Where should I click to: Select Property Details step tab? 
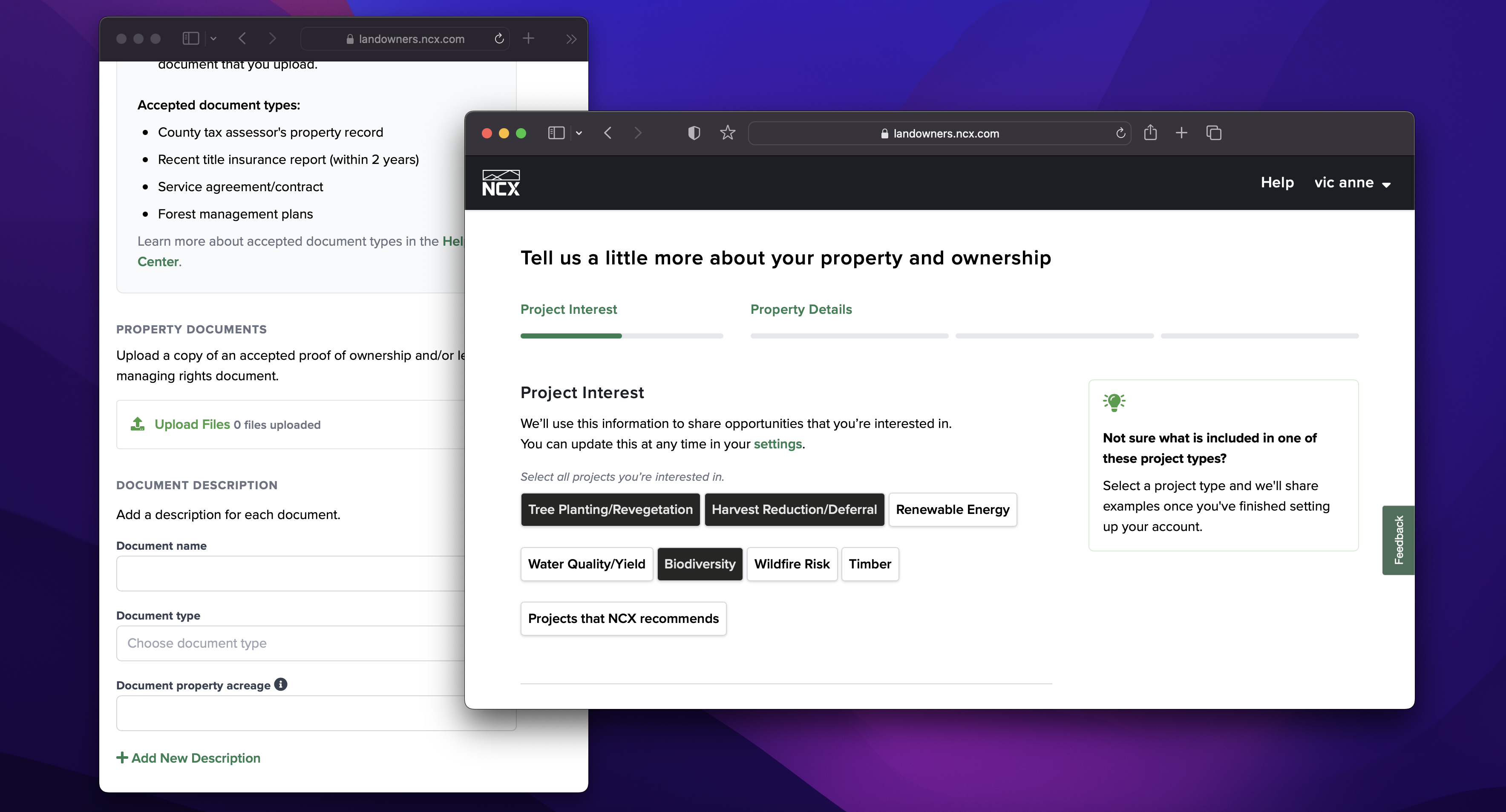(801, 309)
